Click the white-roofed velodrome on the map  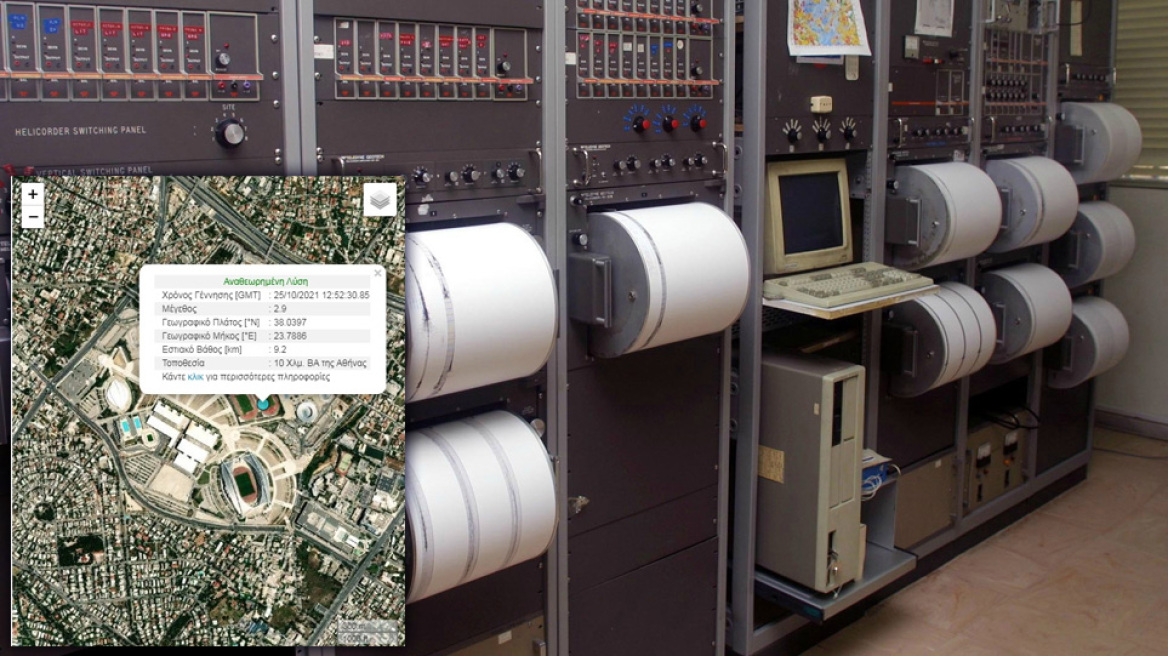(118, 395)
